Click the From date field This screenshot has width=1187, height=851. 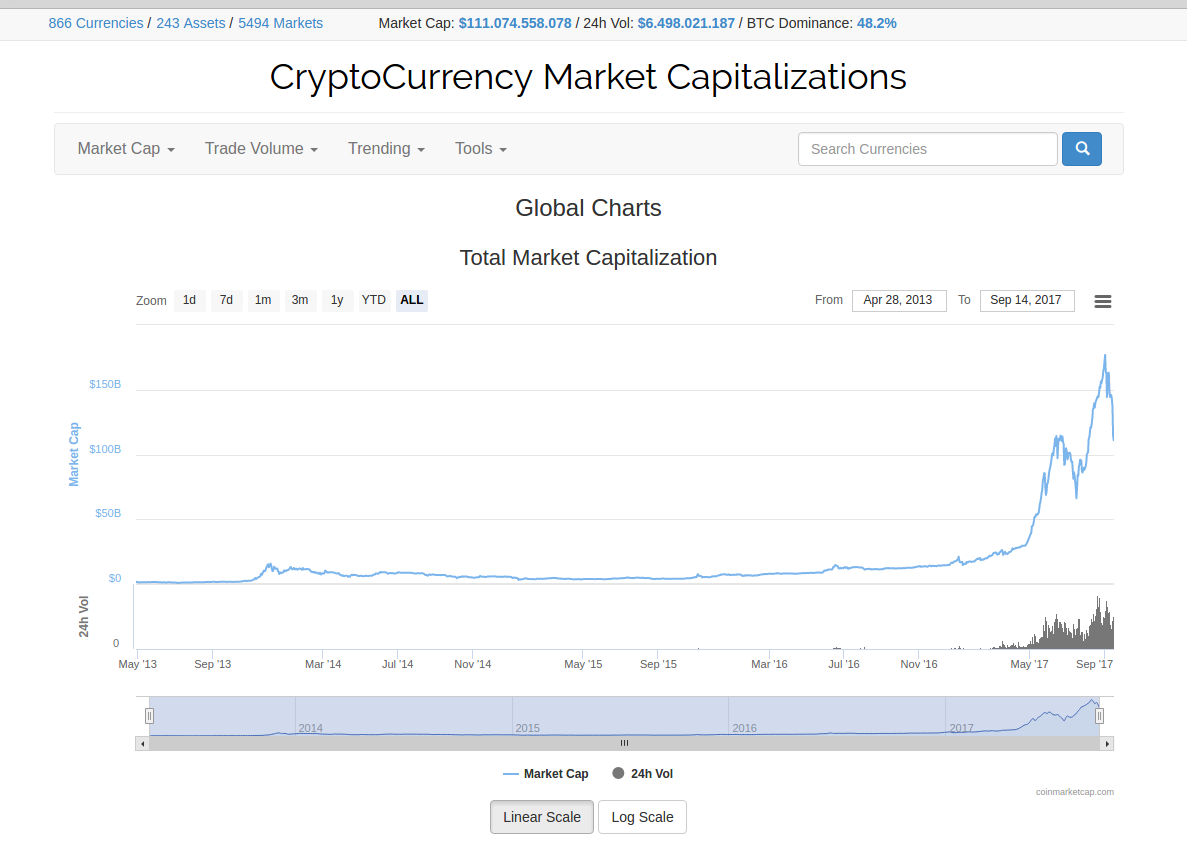click(x=899, y=301)
